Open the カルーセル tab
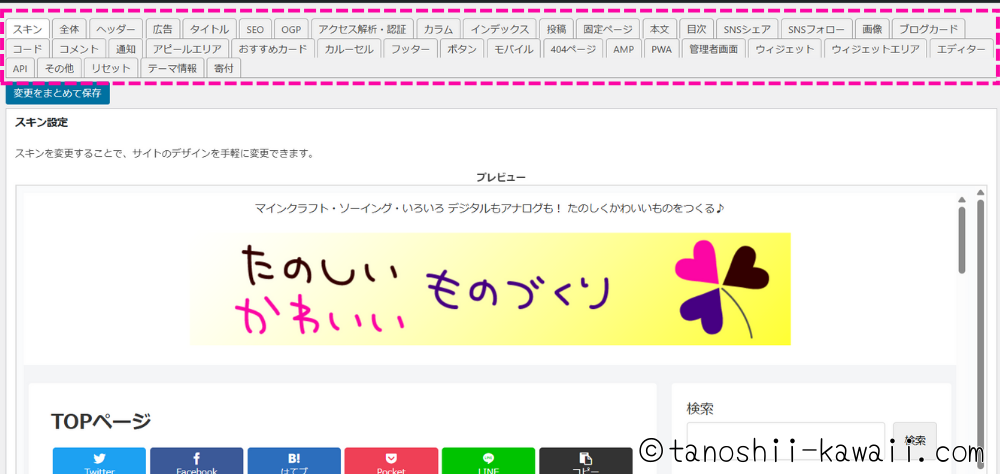The height and width of the screenshot is (474, 1000). tap(349, 48)
